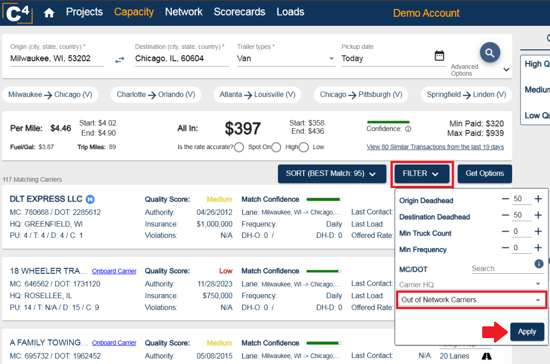The height and width of the screenshot is (364, 550).
Task: Click 18 WHEELER Match Confidence bar
Action: coord(323,271)
